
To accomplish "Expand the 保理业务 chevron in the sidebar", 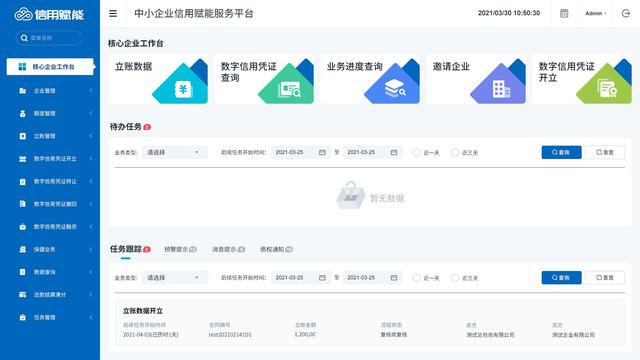I will (91, 249).
